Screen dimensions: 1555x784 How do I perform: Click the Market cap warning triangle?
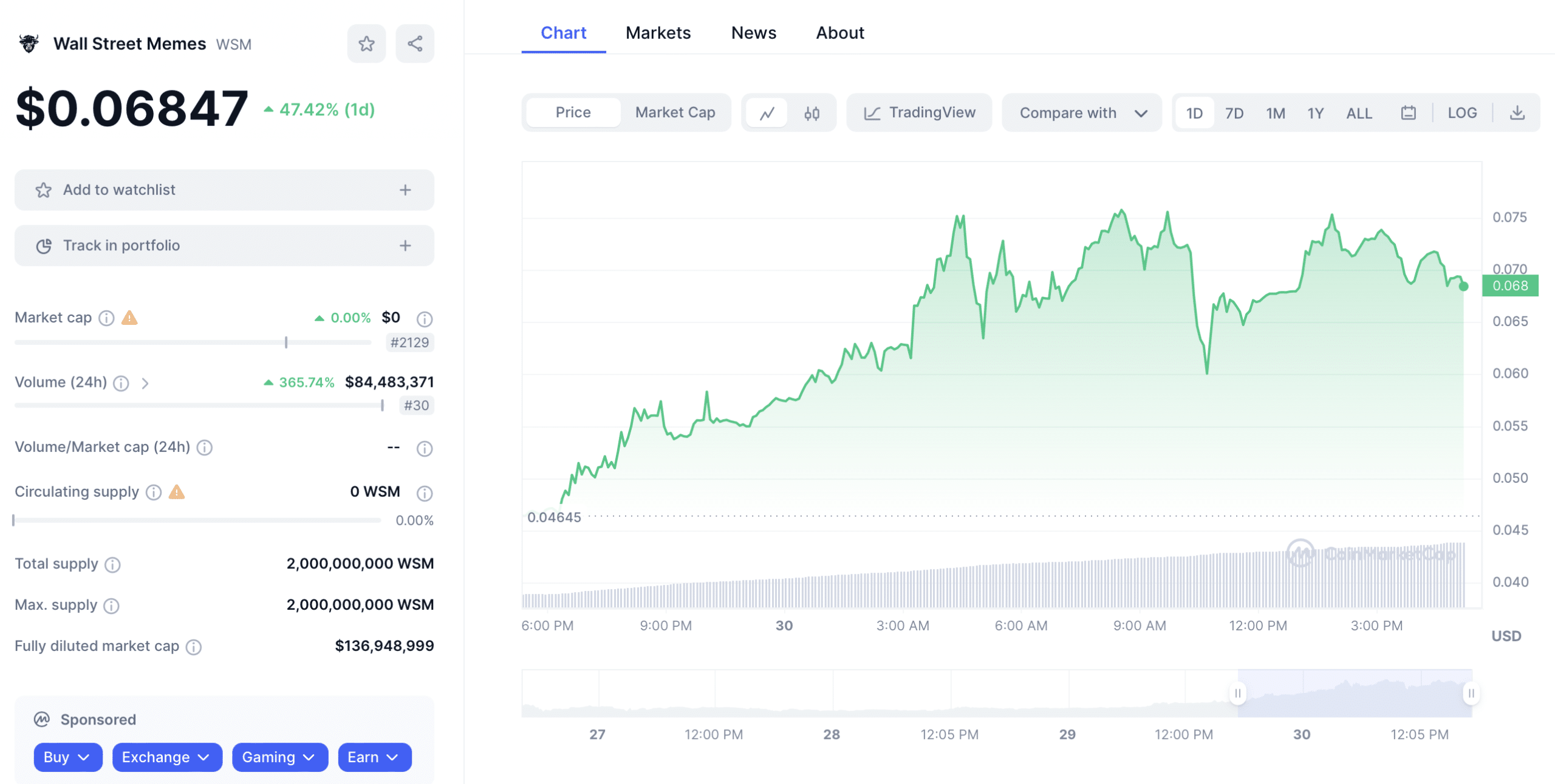pos(129,318)
